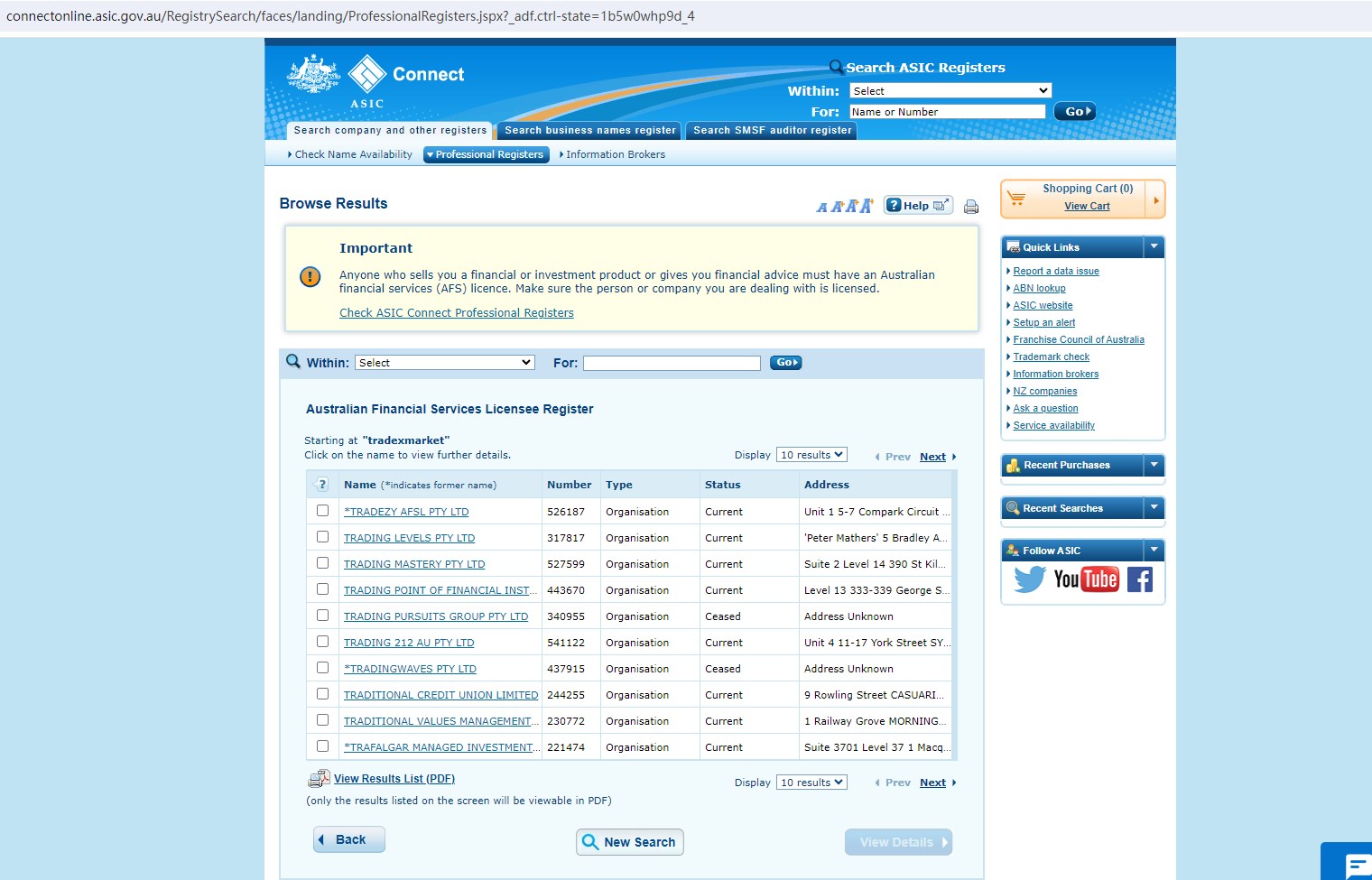Viewport: 1372px width, 880px height.
Task: Collapse the Follow ASIC panel
Action: 1154,550
